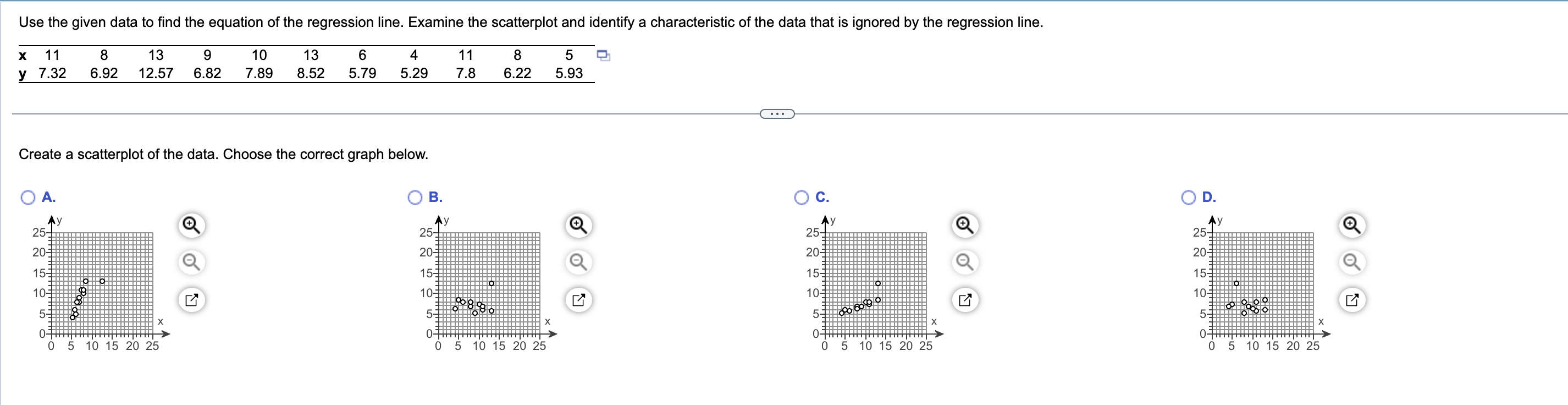Open graph B in a pop-out window

tap(578, 300)
